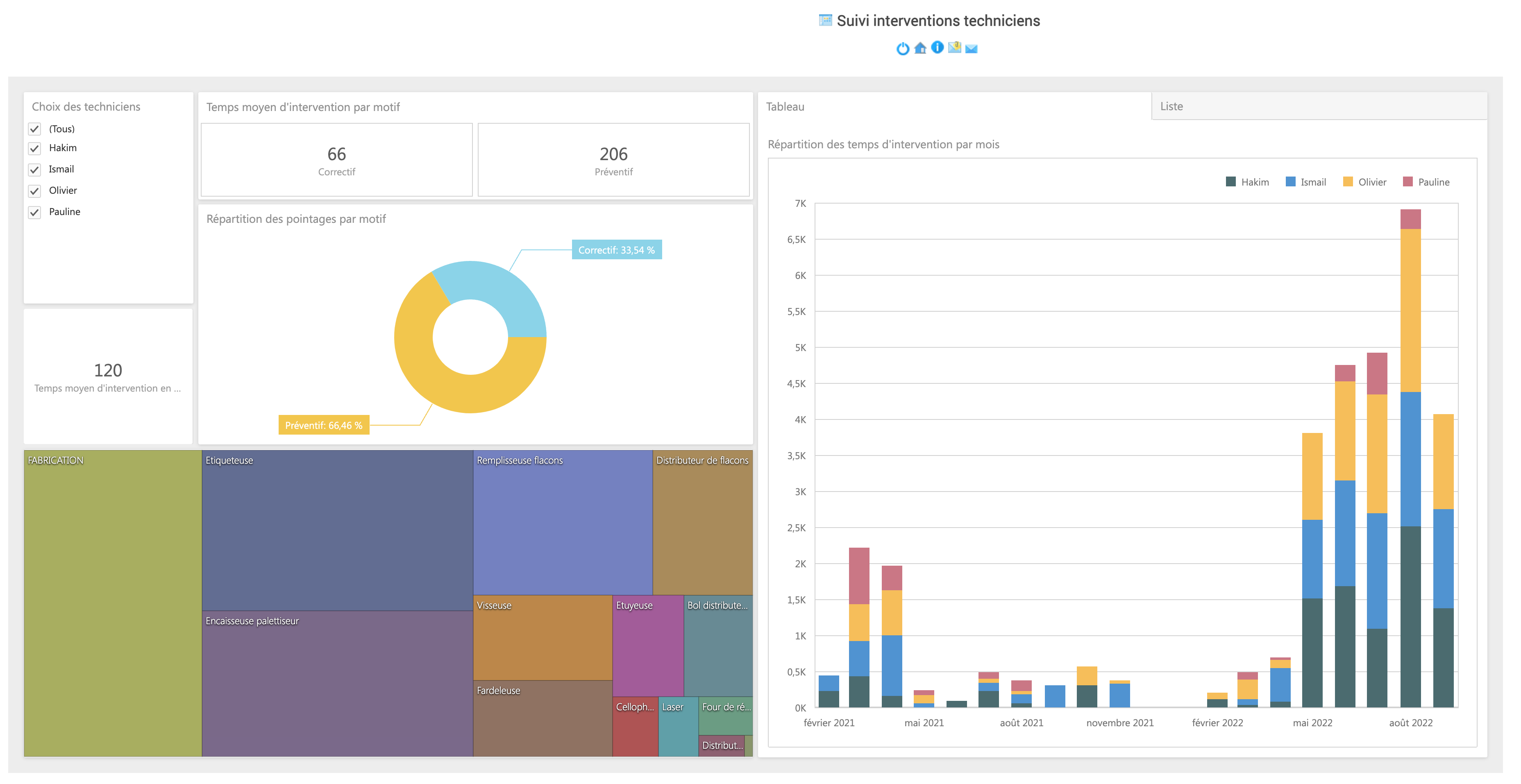The height and width of the screenshot is (784, 1521).
Task: Click the 'Correctif: 33,54 %' label
Action: tap(616, 250)
